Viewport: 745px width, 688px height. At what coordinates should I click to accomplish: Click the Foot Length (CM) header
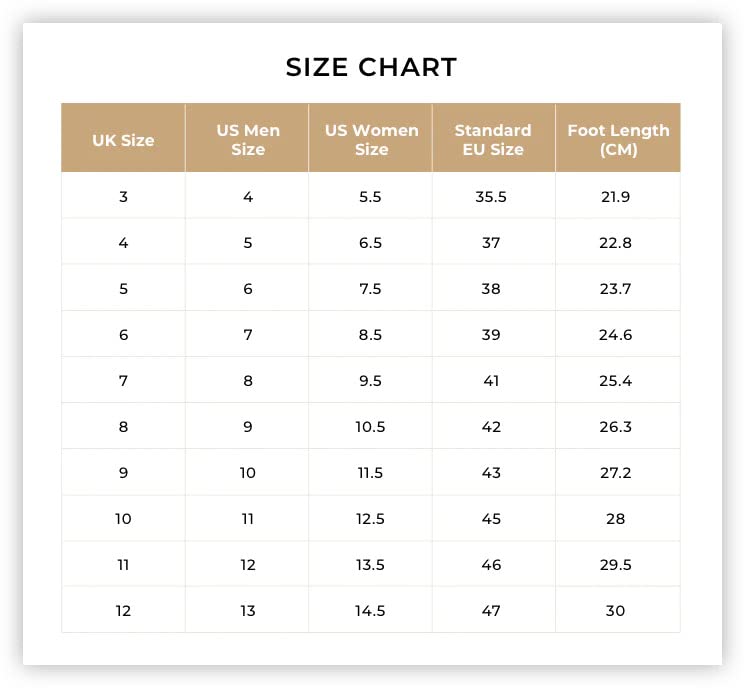(618, 138)
